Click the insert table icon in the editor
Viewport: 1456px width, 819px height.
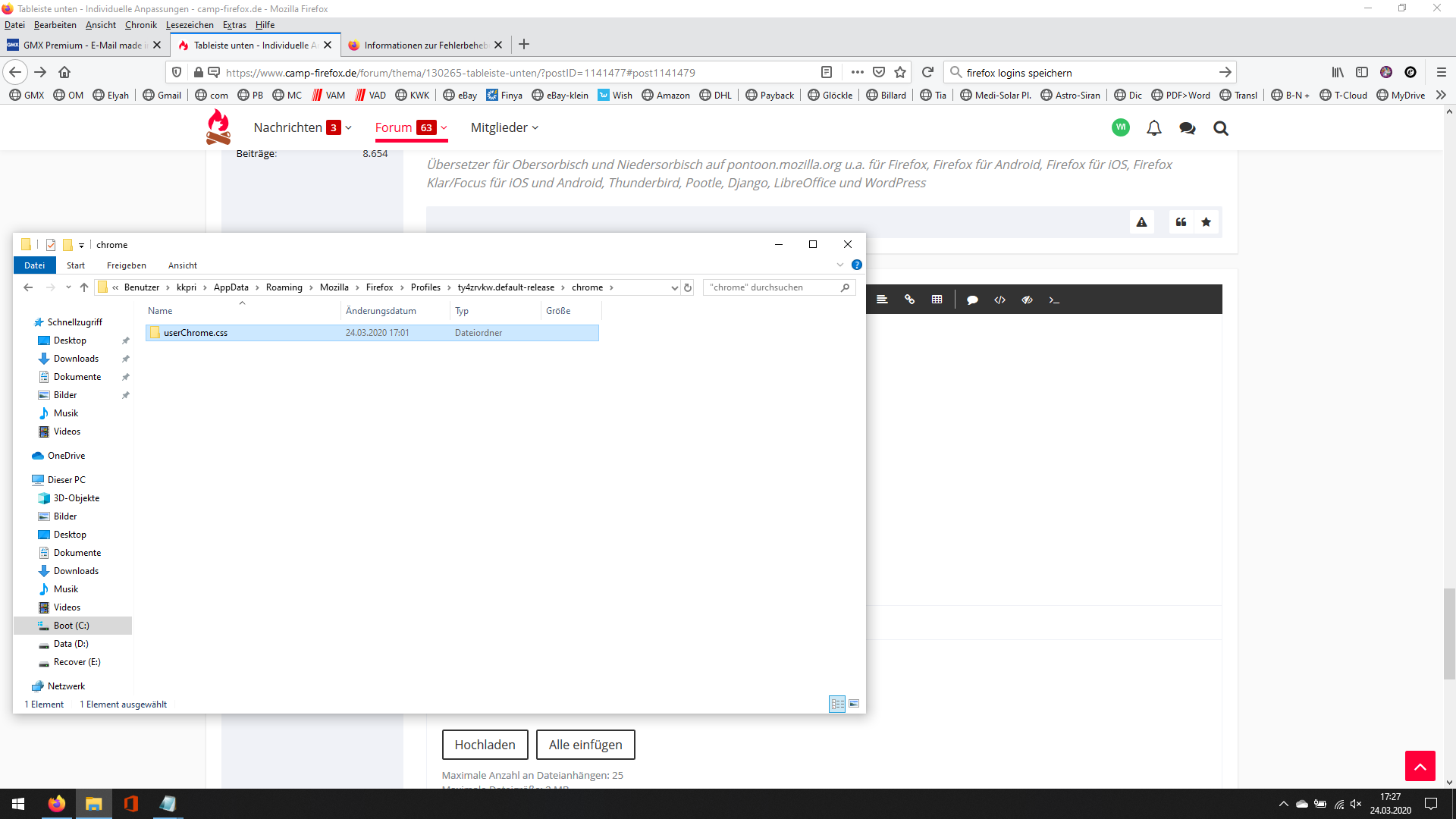[x=937, y=300]
